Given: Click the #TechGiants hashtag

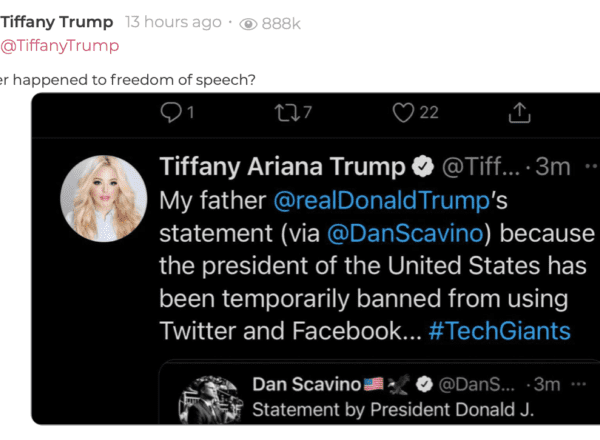Looking at the screenshot, I should [x=499, y=331].
